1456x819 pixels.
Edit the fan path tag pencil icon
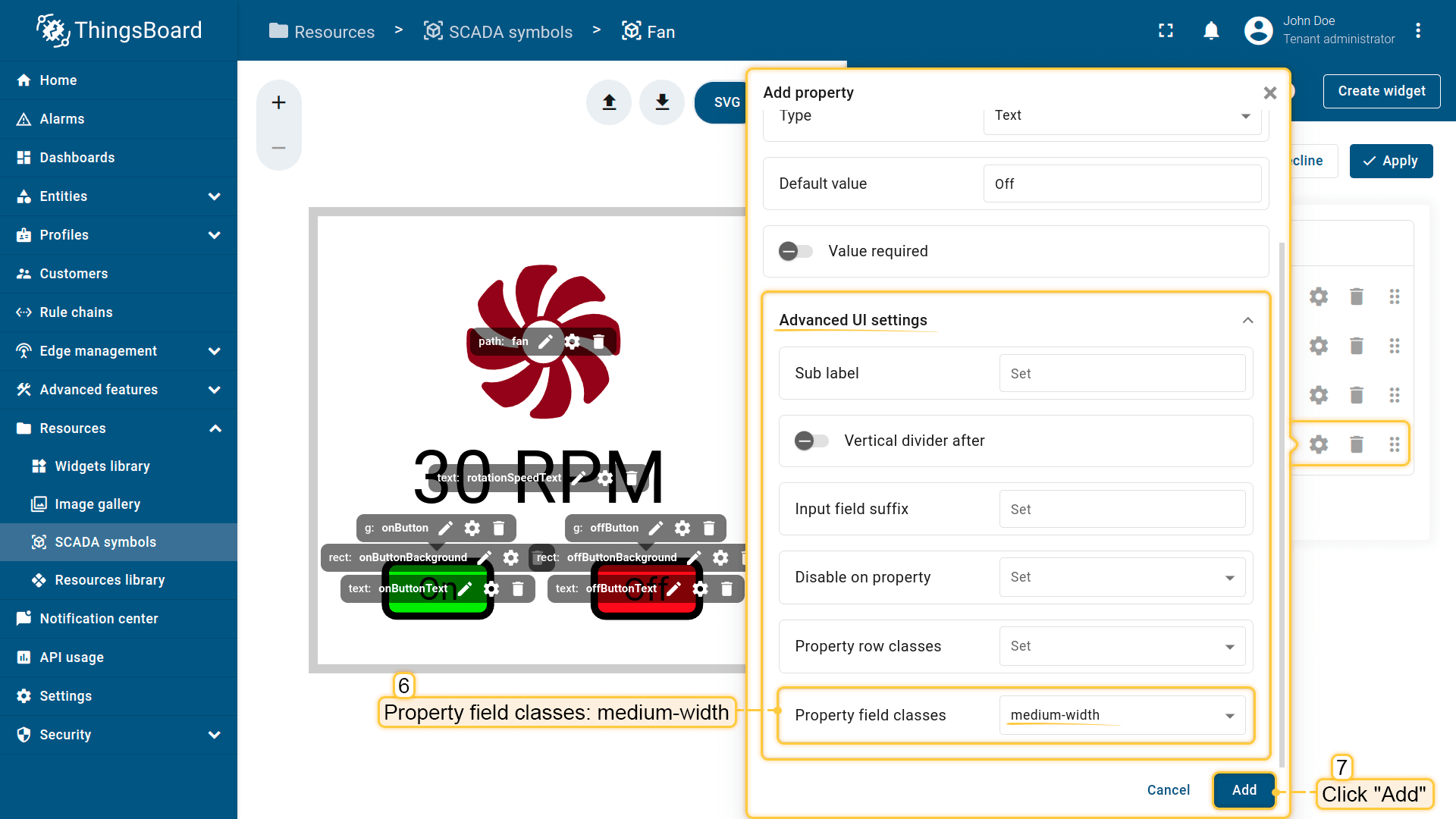[x=545, y=342]
